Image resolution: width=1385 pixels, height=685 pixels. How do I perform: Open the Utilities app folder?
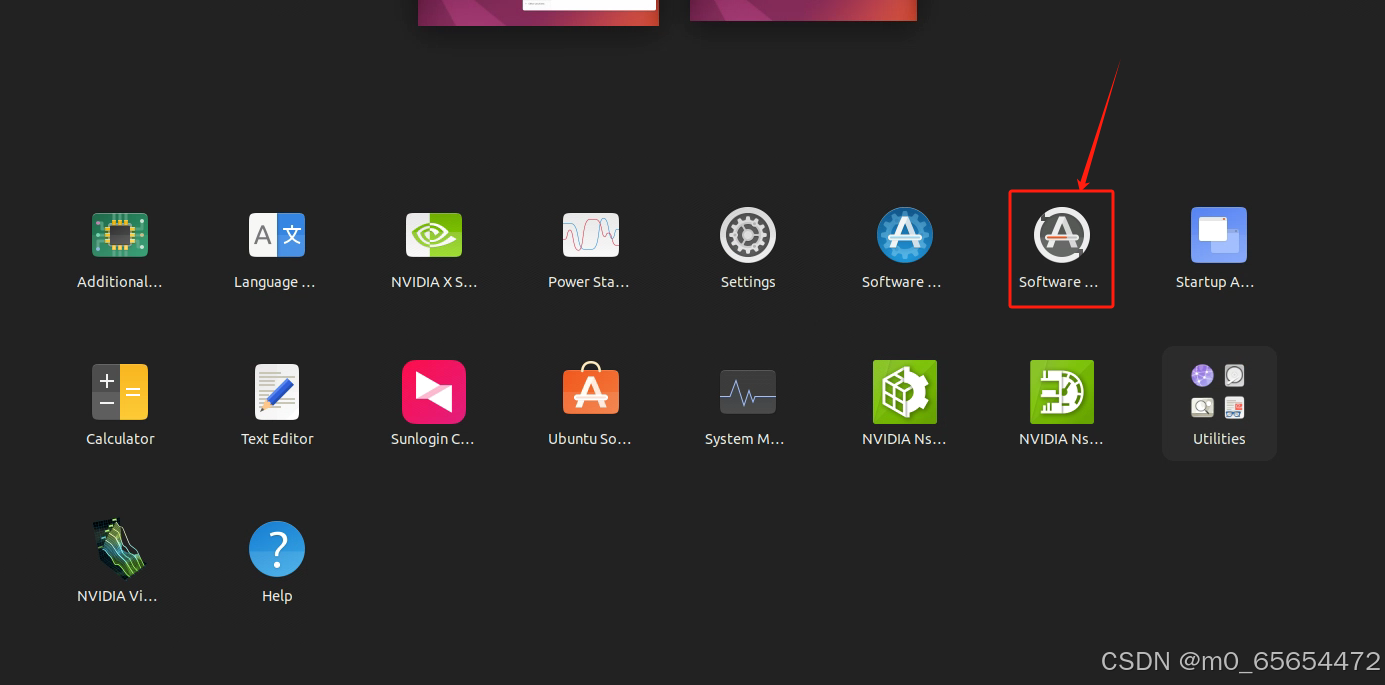(1219, 403)
